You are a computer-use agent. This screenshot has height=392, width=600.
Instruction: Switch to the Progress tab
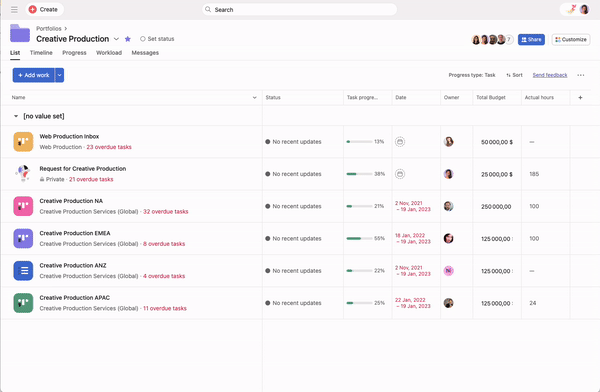(74, 53)
